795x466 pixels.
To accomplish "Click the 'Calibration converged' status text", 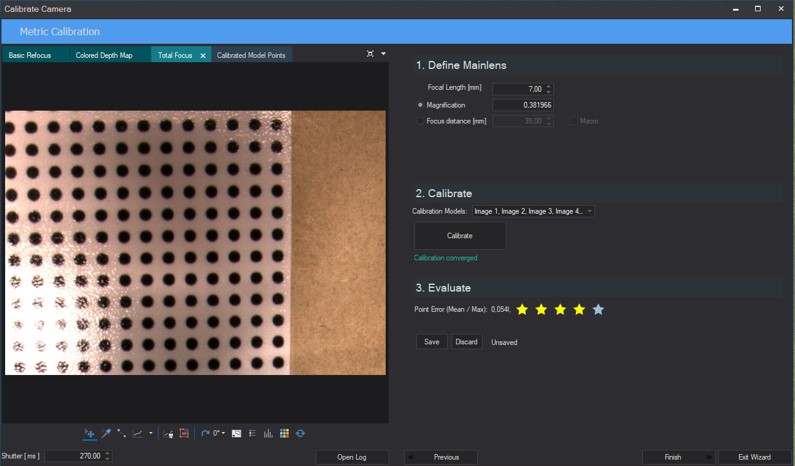I will [445, 258].
